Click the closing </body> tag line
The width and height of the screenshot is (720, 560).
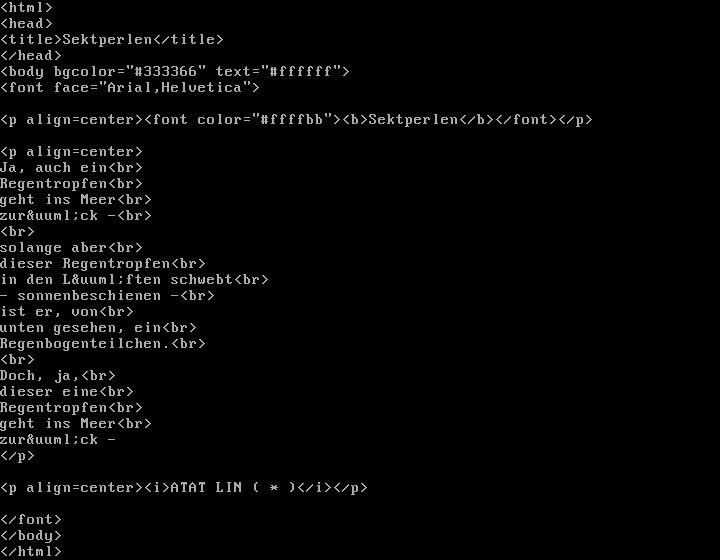point(30,536)
